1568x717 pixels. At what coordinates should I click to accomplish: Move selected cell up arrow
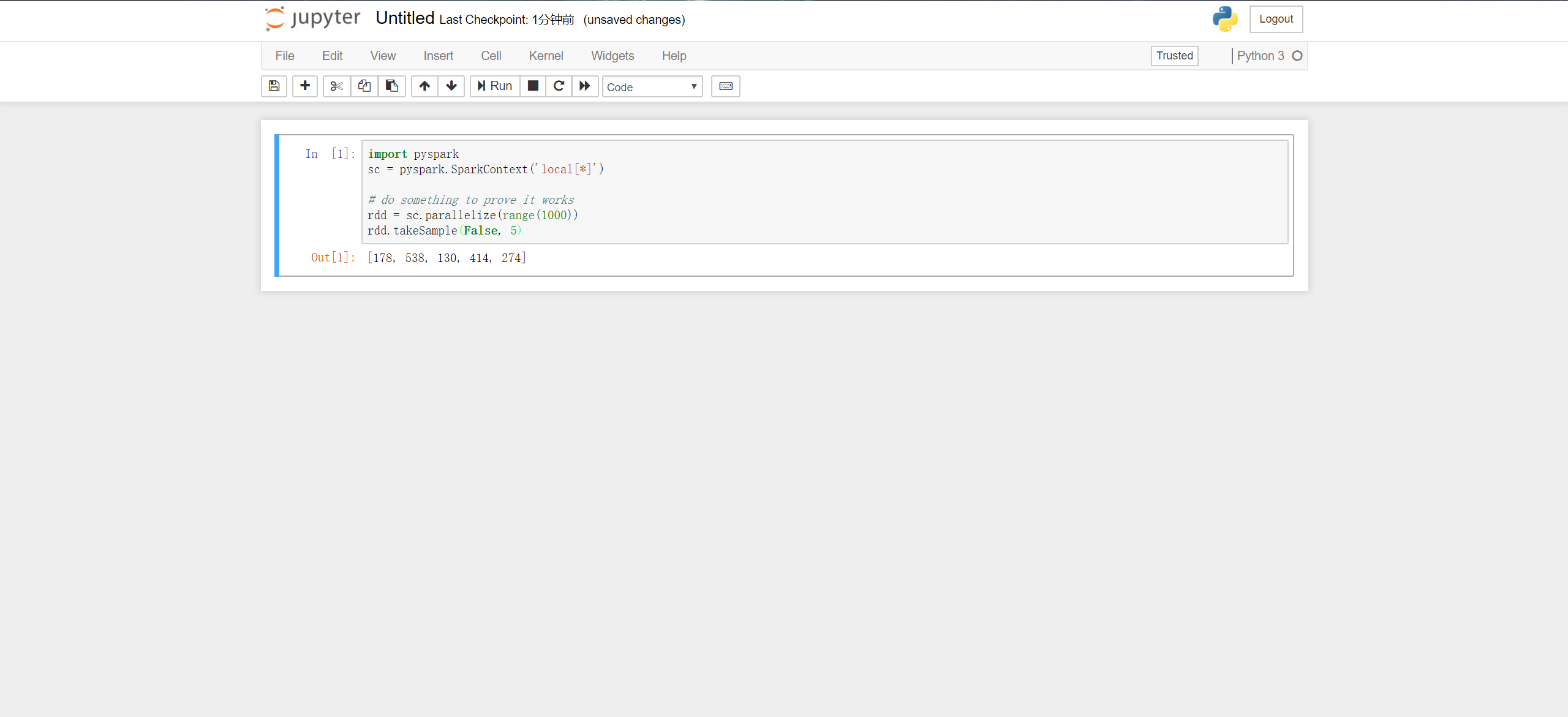click(x=424, y=86)
